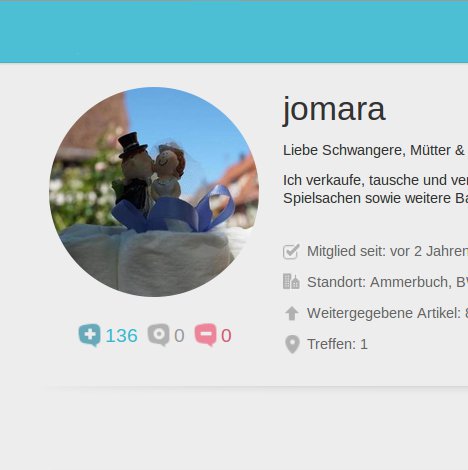Click the turquoise header bar
This screenshot has width=468, height=470.
[x=234, y=32]
